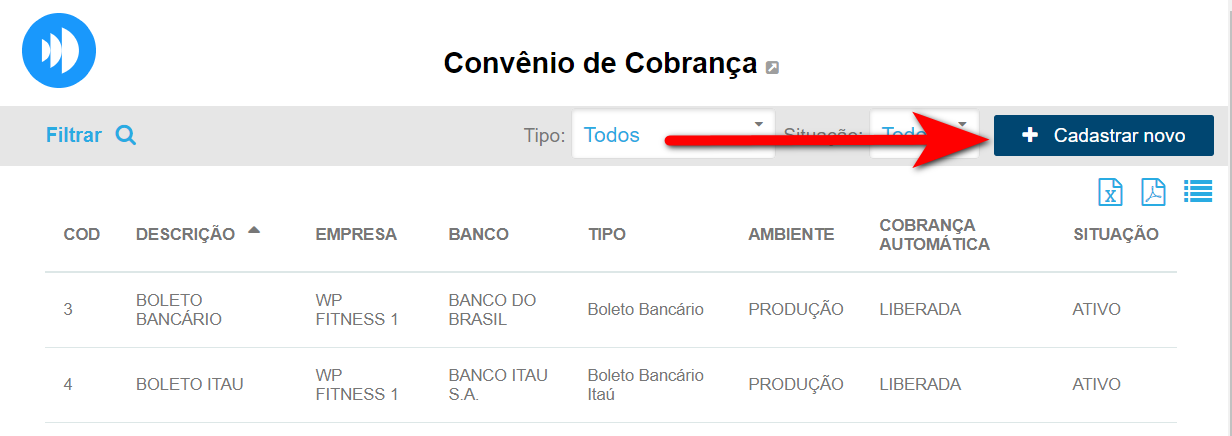Open the Tipo dropdown showing Todos
Image resolution: width=1232 pixels, height=436 pixels.
[x=672, y=135]
